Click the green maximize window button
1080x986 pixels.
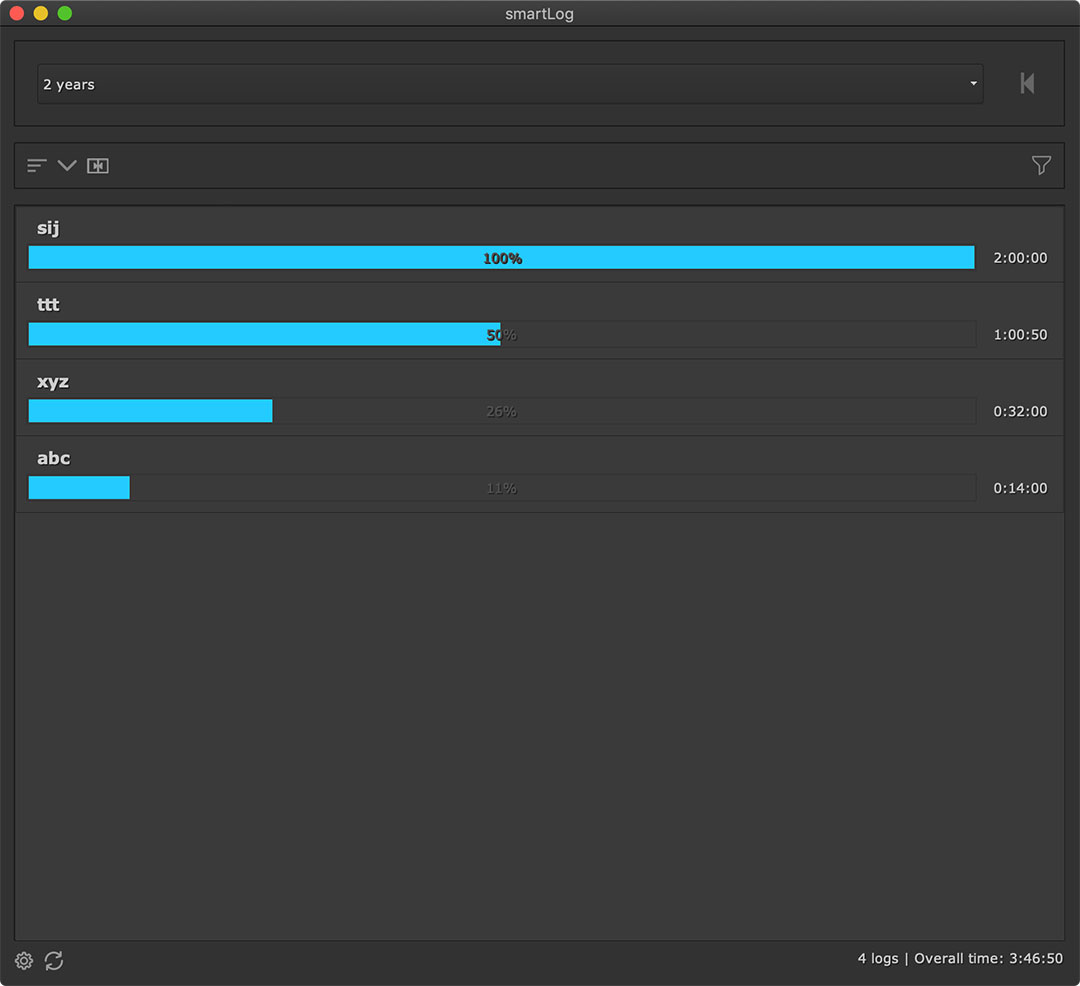pyautogui.click(x=65, y=14)
